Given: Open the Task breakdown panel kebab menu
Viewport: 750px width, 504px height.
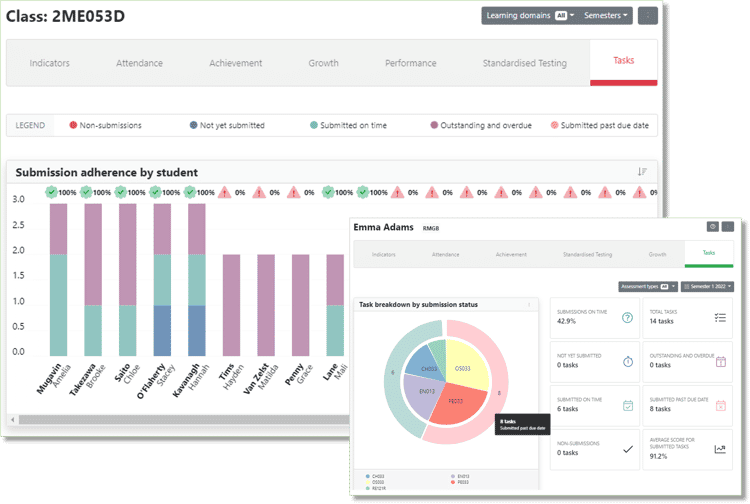Looking at the screenshot, I should pos(529,305).
